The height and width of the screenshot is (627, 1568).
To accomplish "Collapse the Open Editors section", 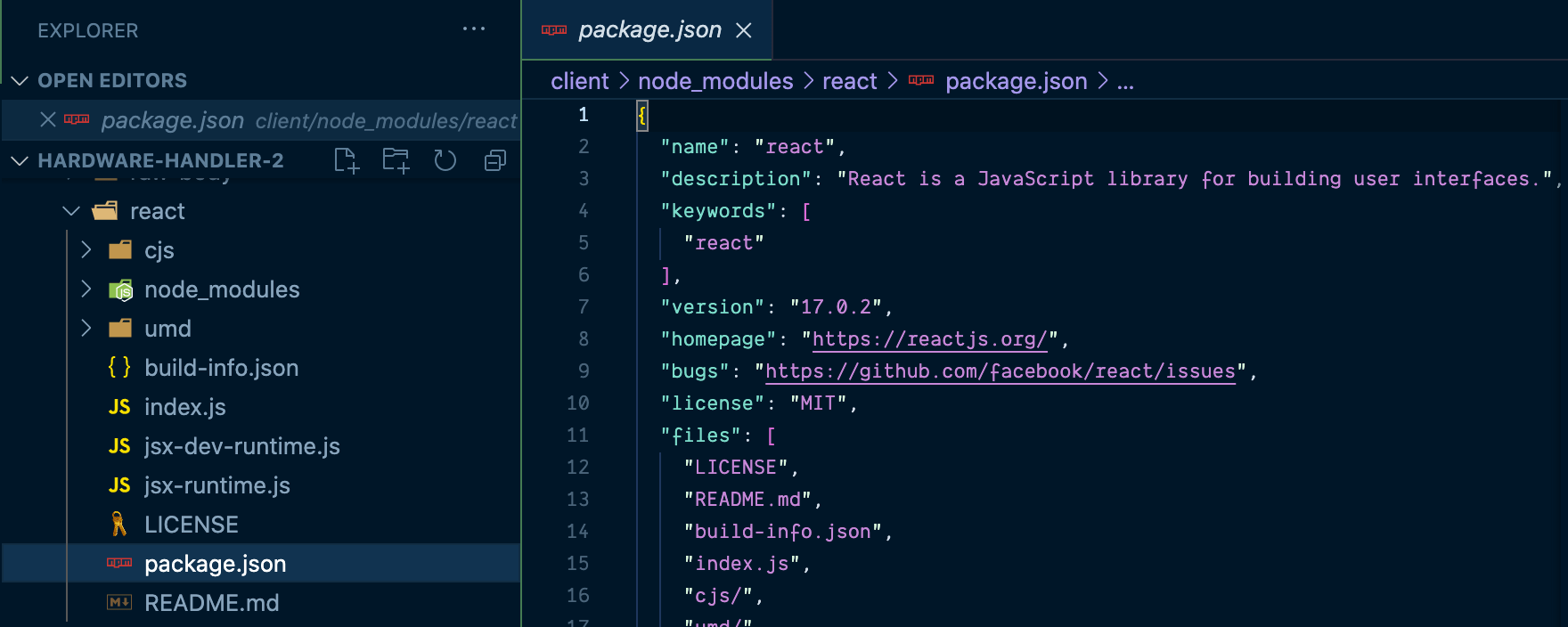I will click(20, 81).
